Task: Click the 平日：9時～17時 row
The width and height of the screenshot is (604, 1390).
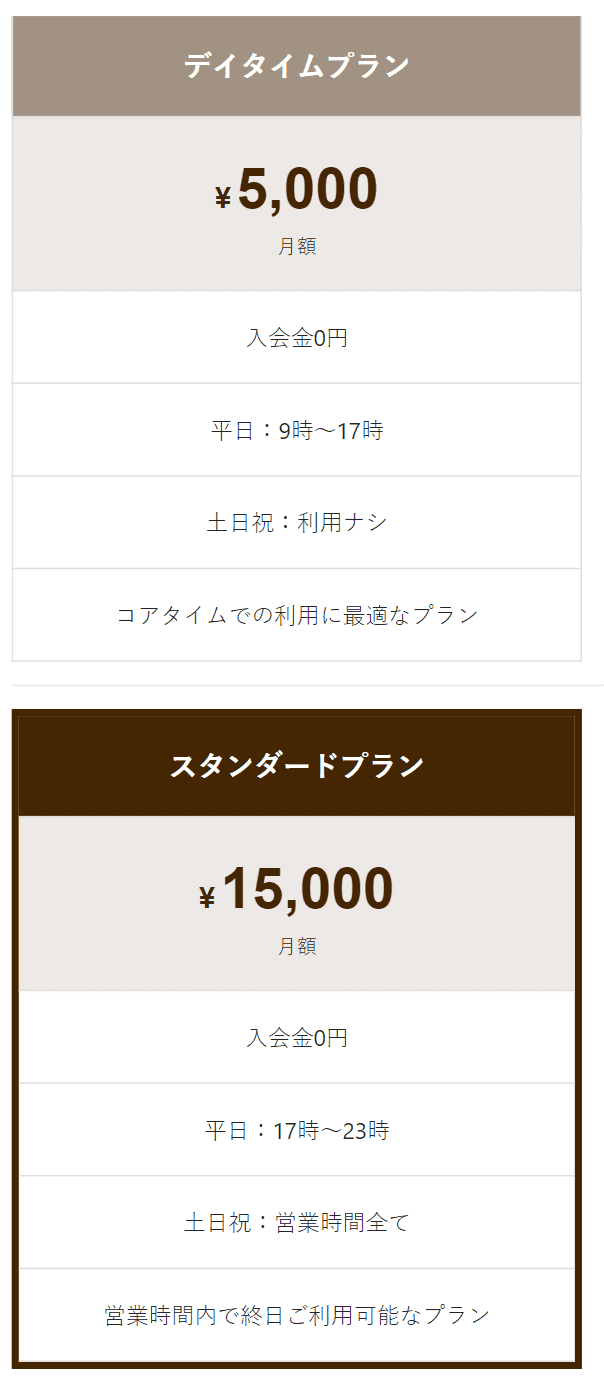Action: point(296,430)
